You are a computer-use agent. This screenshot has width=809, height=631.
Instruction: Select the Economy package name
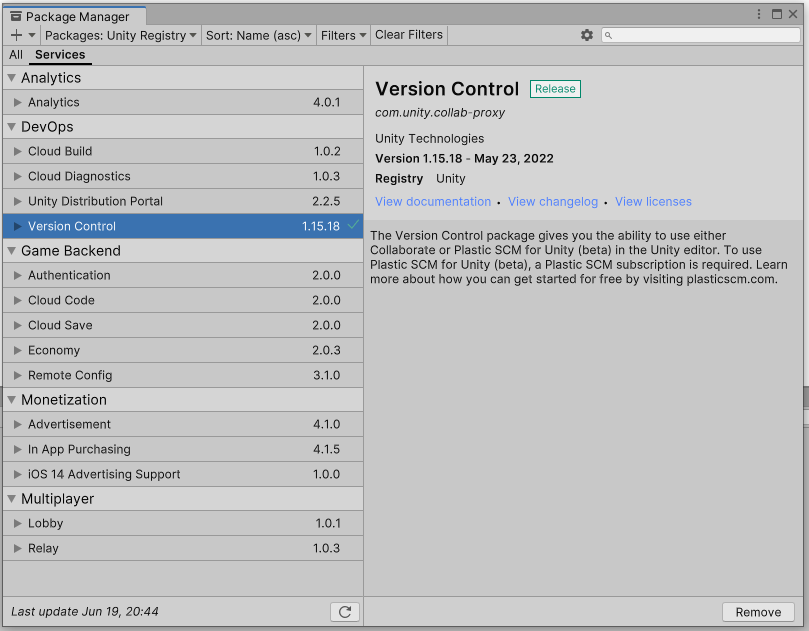tap(54, 350)
